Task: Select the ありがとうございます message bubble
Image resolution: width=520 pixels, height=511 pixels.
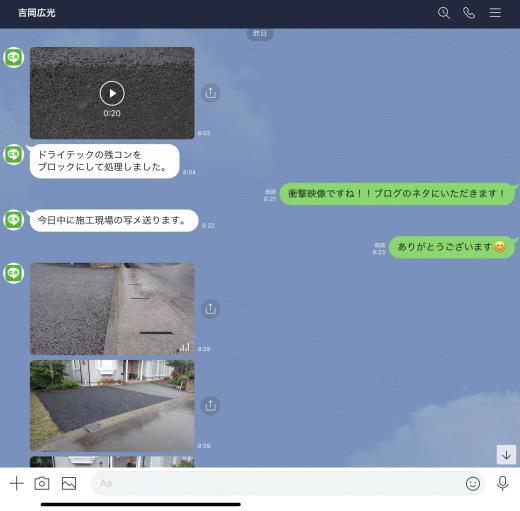Action: (x=452, y=247)
